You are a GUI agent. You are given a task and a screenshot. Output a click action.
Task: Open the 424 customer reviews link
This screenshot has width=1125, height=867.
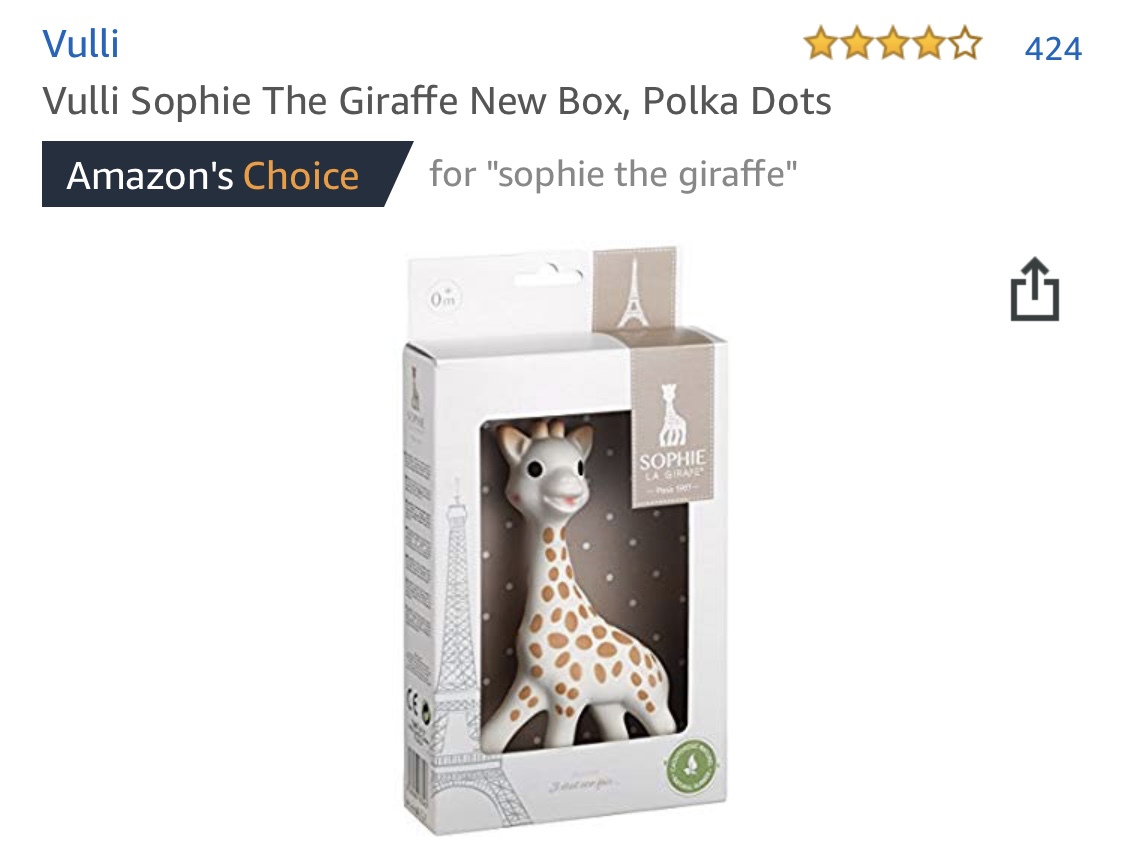pos(1053,49)
